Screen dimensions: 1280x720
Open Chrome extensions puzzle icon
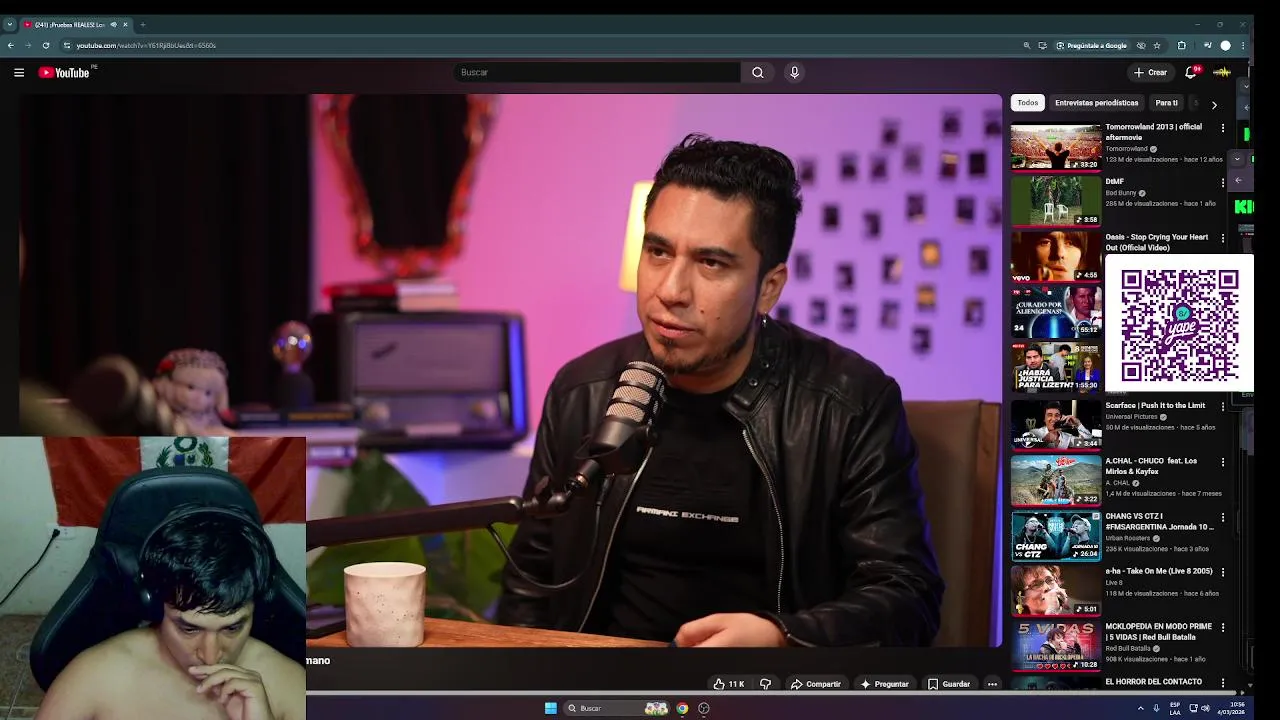point(1182,45)
